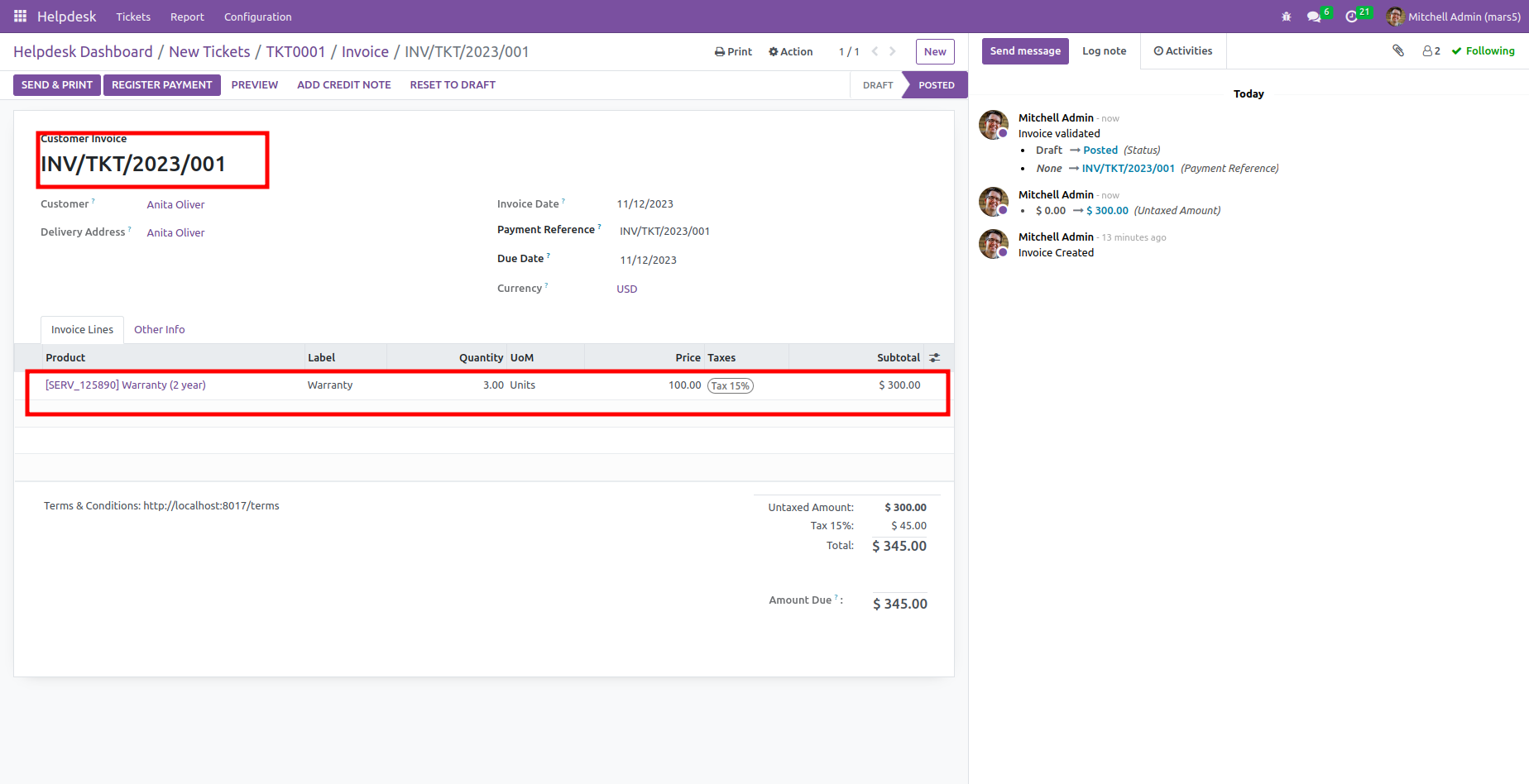The height and width of the screenshot is (784, 1529).
Task: Toggle the Following subscription
Action: (x=1483, y=51)
